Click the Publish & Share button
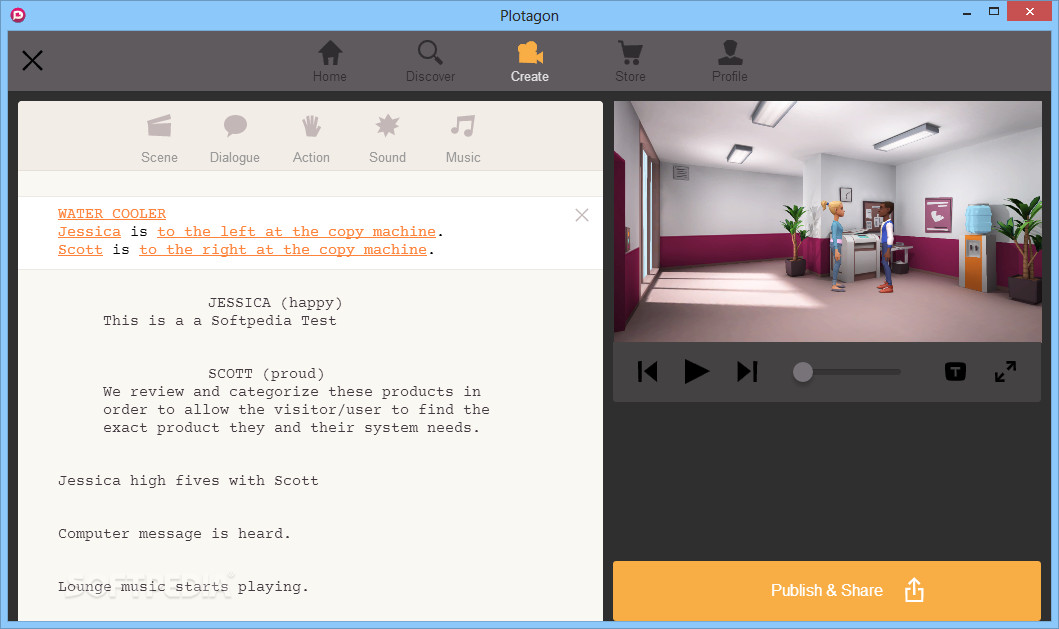Viewport: 1059px width, 629px height. [827, 590]
